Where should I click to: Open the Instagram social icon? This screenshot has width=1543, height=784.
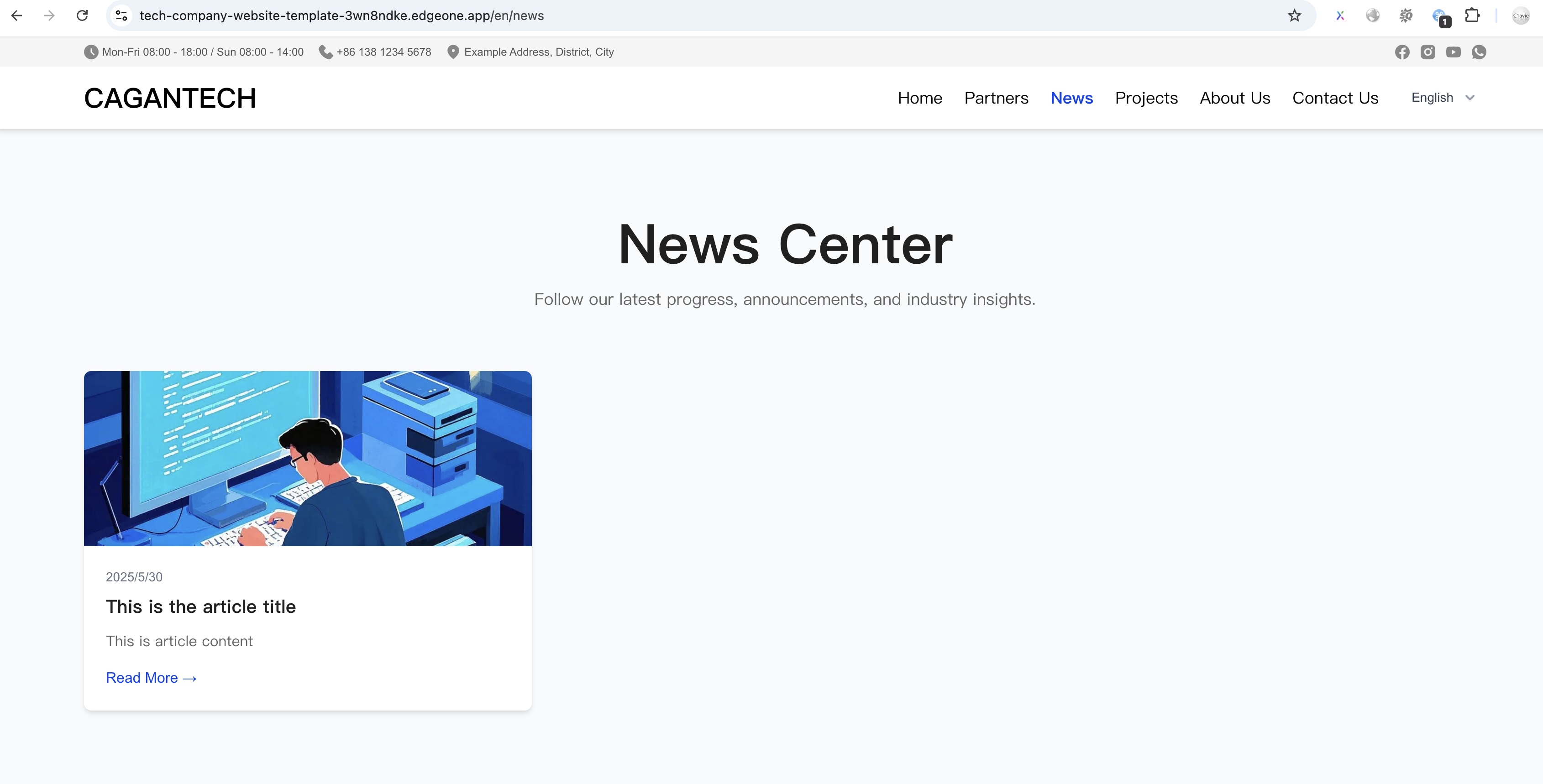coord(1428,52)
